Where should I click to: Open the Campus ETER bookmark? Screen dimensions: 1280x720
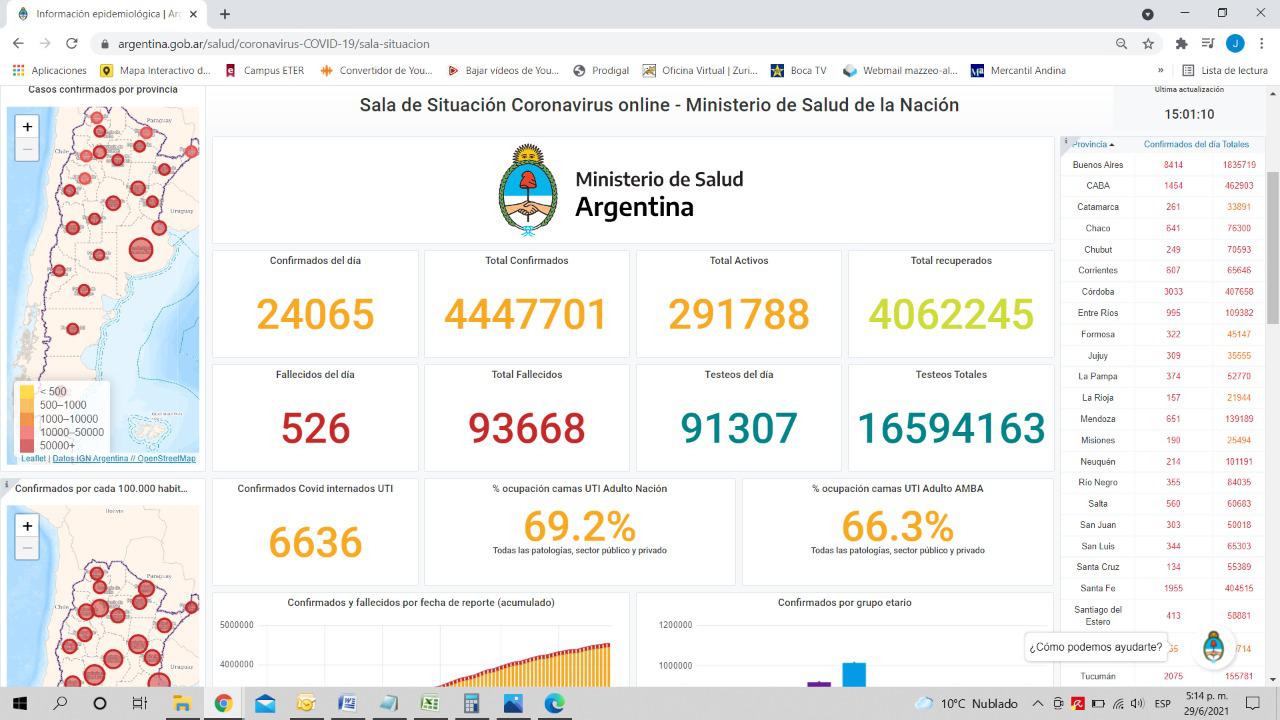click(264, 71)
